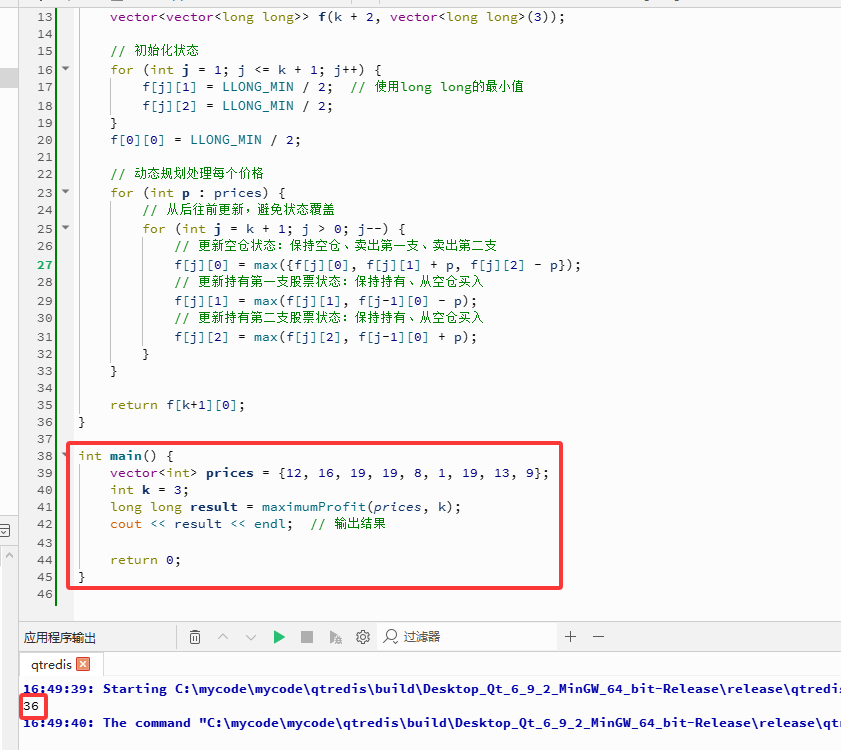The height and width of the screenshot is (750, 841).
Task: Open output pane settings with the gear icon
Action: click(363, 637)
